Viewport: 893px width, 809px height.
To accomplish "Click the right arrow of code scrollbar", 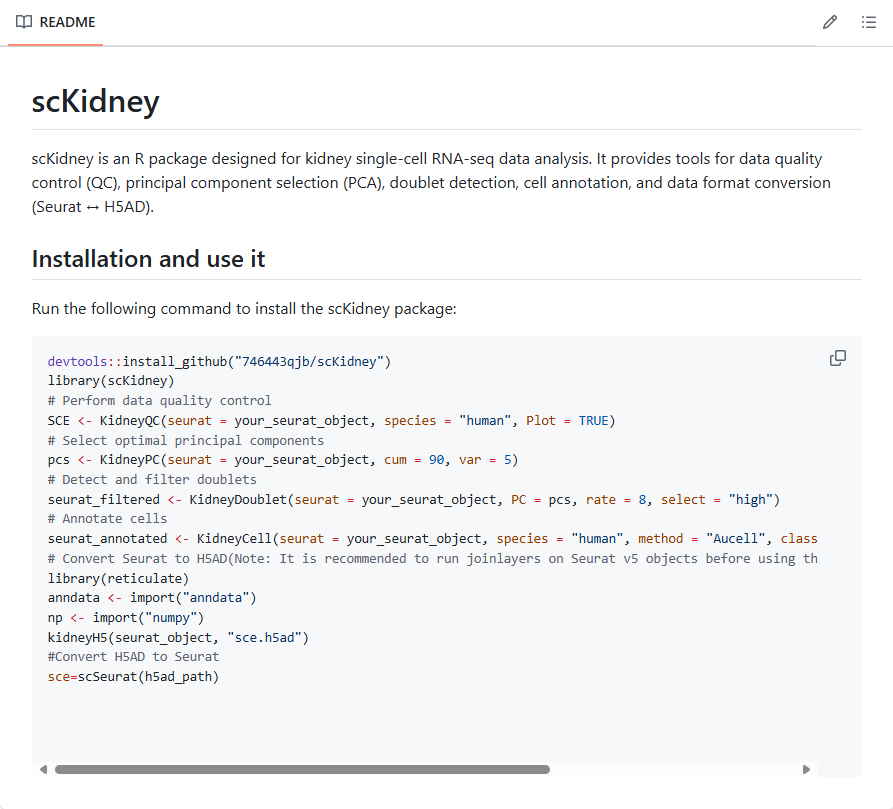I will (806, 769).
